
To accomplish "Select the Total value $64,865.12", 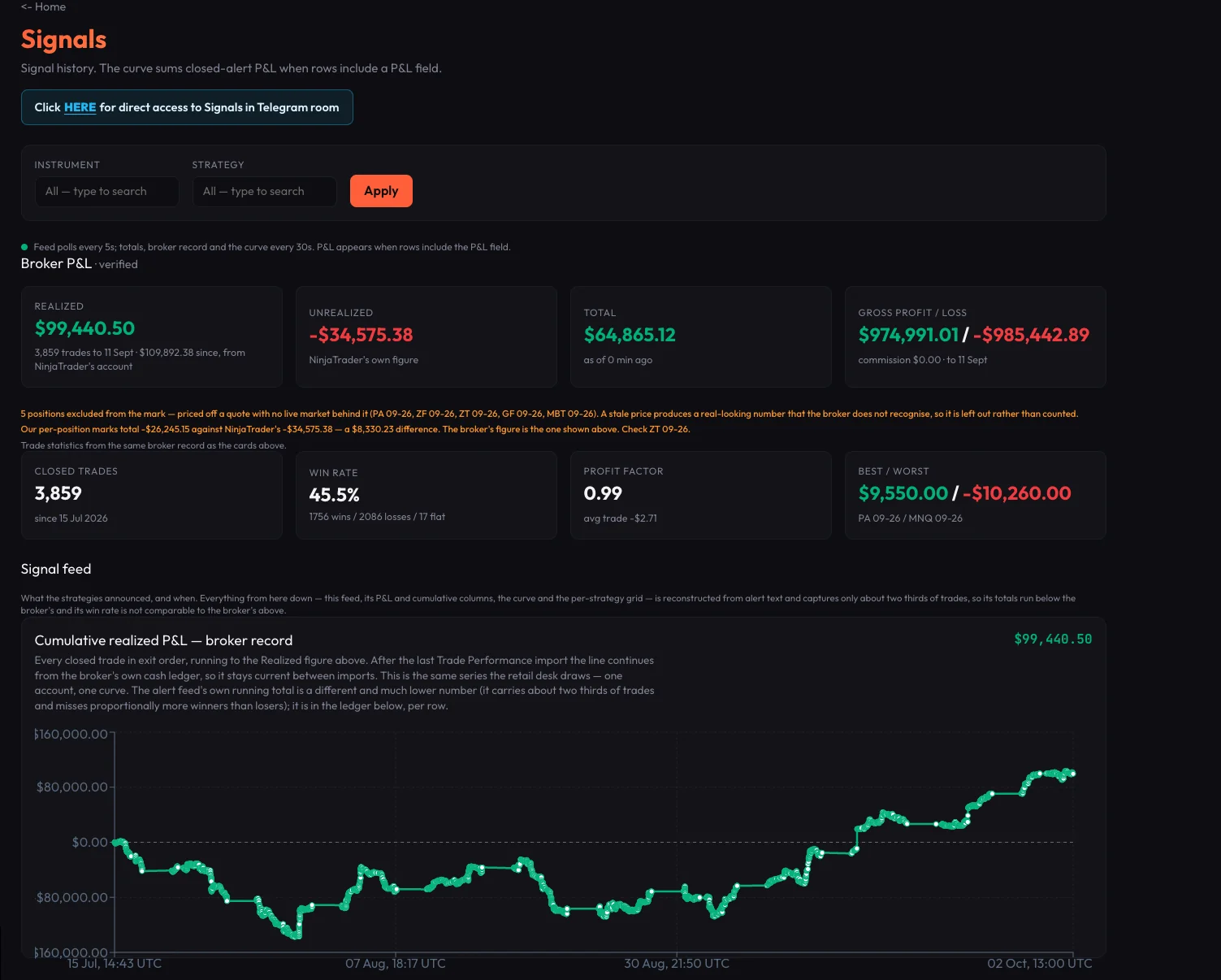I will [x=630, y=335].
